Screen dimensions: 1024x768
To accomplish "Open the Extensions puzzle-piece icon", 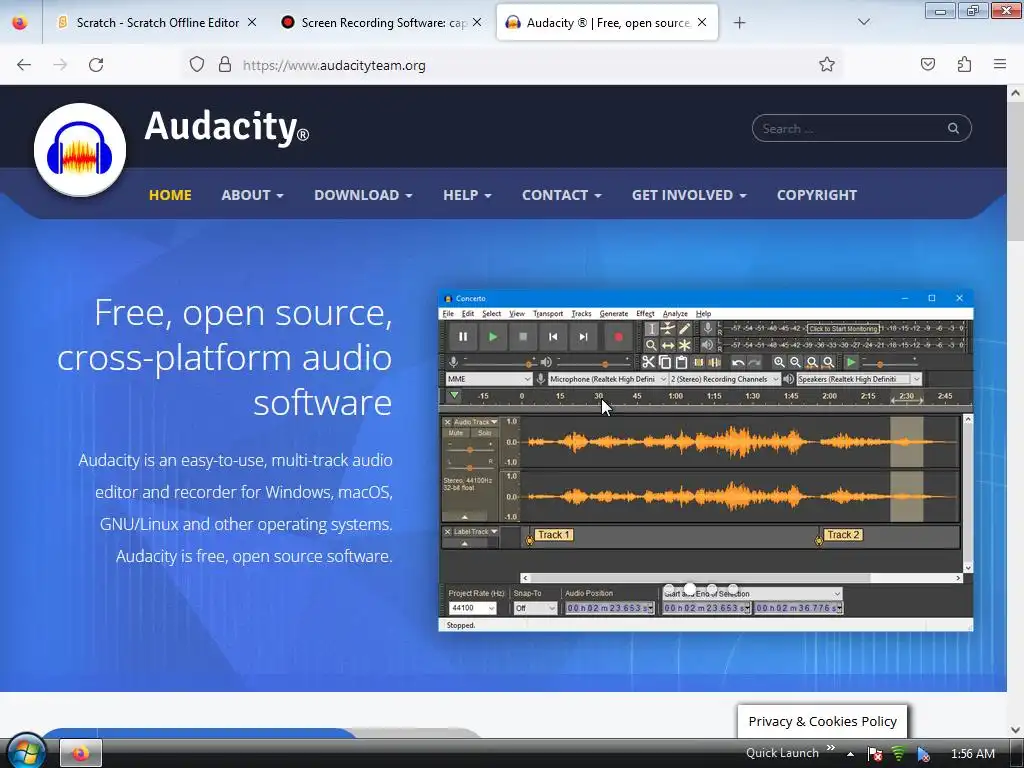I will coord(965,64).
